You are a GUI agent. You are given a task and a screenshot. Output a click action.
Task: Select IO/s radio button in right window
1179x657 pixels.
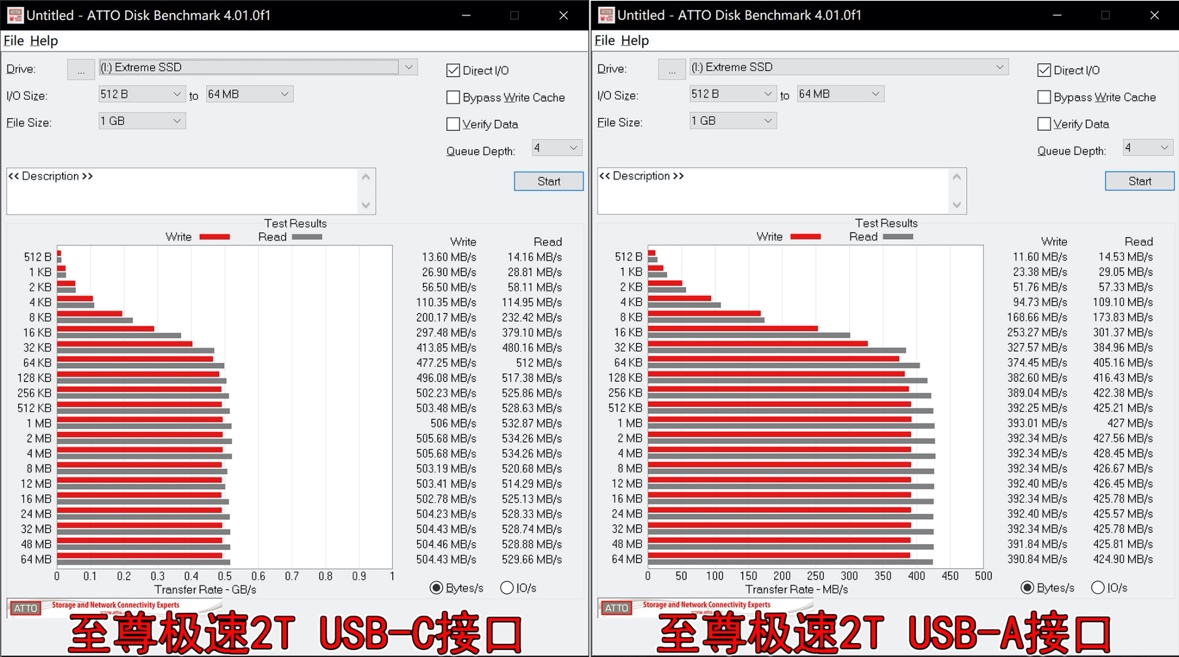click(x=1098, y=588)
